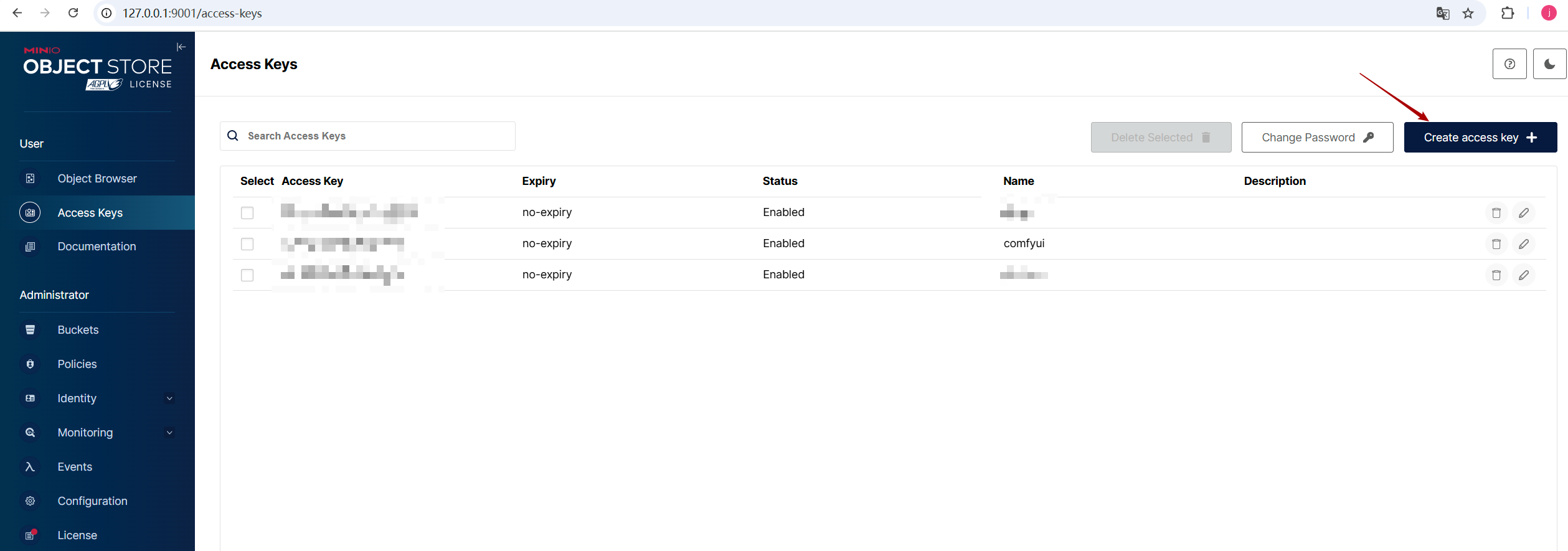Toggle dark mode with moon icon
The height and width of the screenshot is (551, 1568).
tap(1549, 64)
